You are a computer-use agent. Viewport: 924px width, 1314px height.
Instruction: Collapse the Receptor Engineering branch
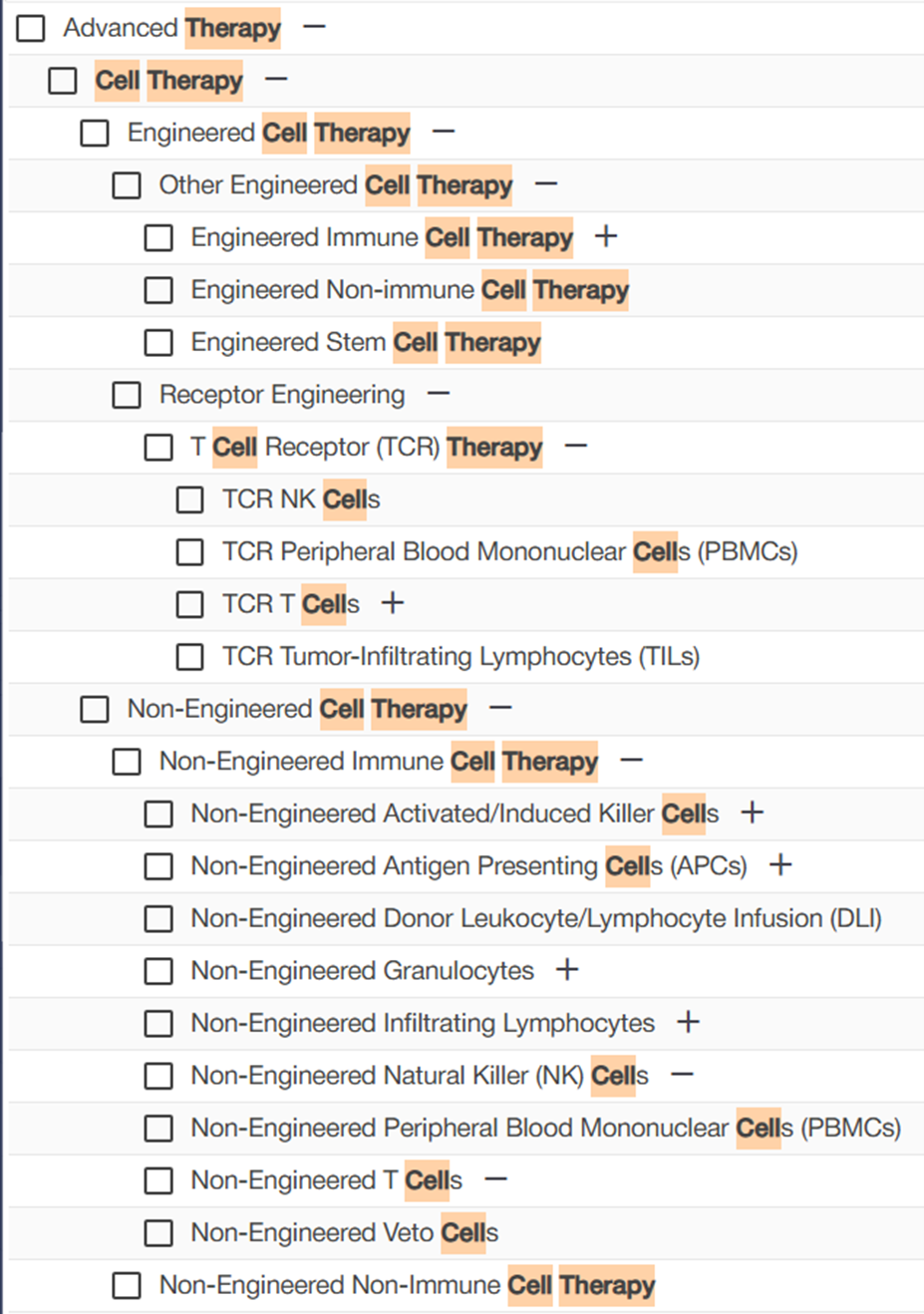click(439, 394)
